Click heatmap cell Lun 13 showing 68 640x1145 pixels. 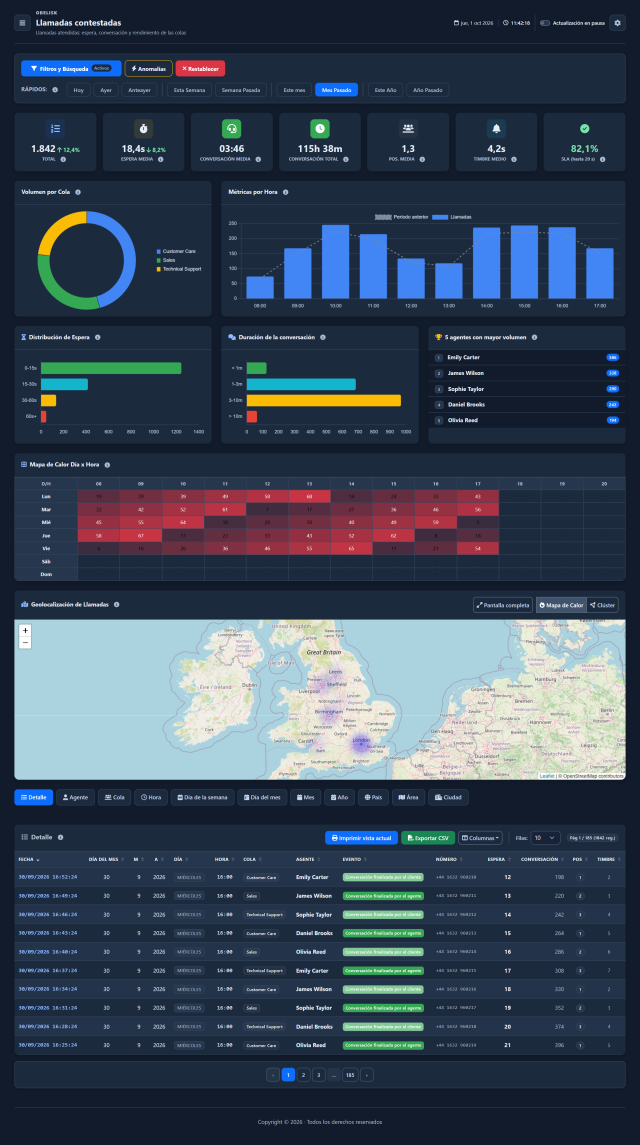309,497
